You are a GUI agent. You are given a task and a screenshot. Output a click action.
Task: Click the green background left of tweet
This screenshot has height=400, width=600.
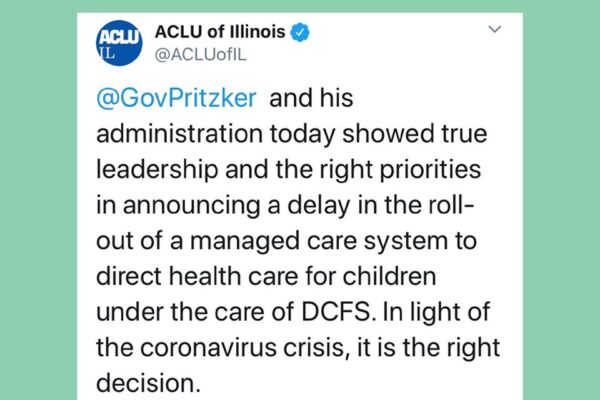click(40, 200)
